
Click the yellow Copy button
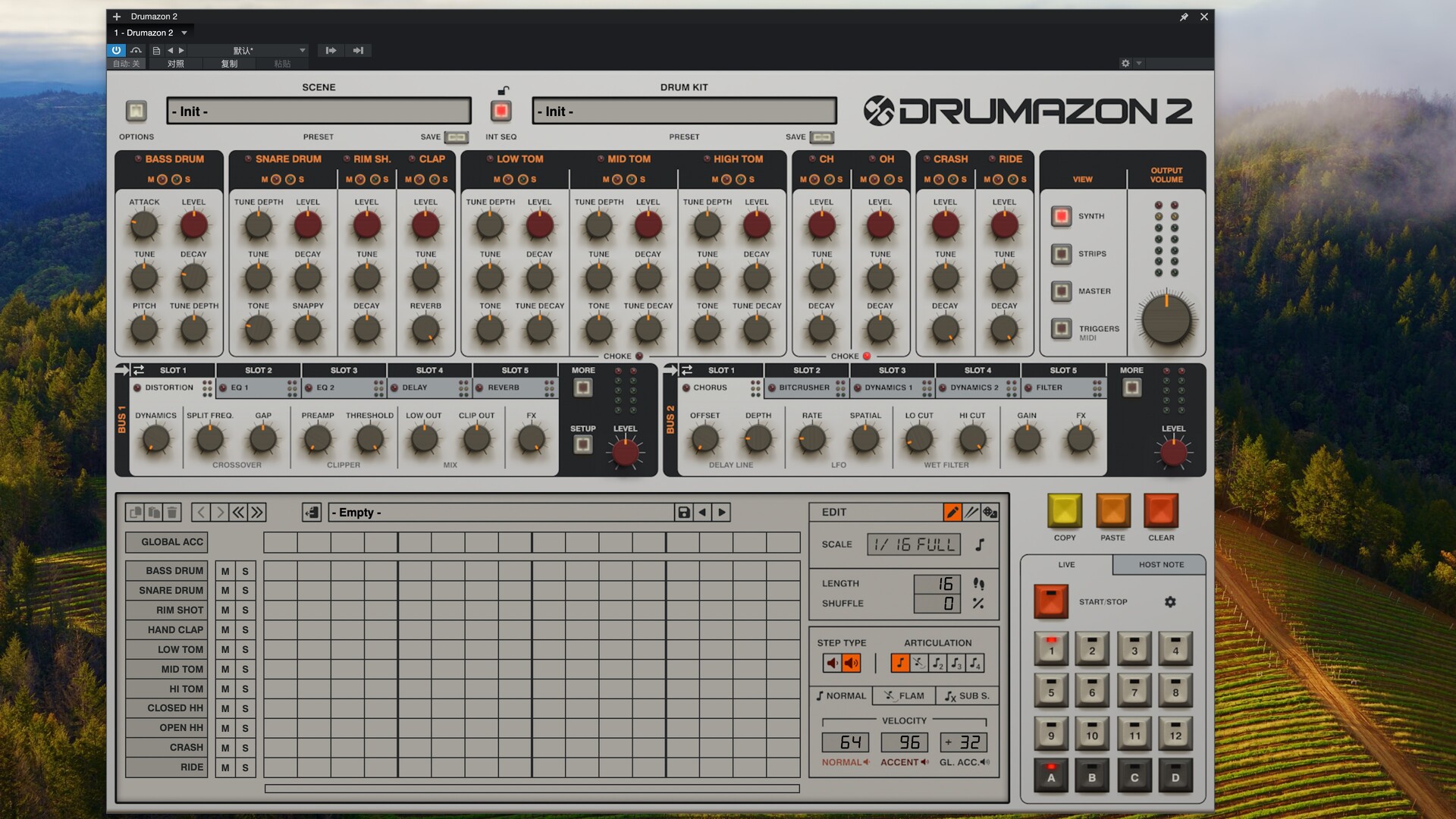tap(1064, 511)
